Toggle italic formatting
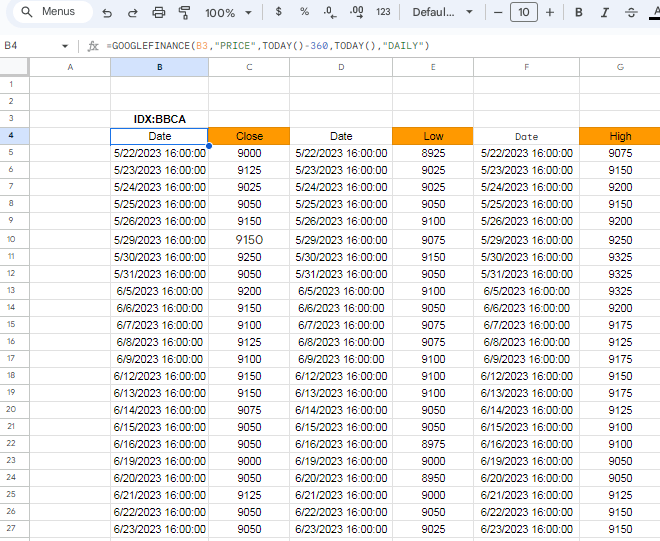This screenshot has height=541, width=660. point(604,13)
